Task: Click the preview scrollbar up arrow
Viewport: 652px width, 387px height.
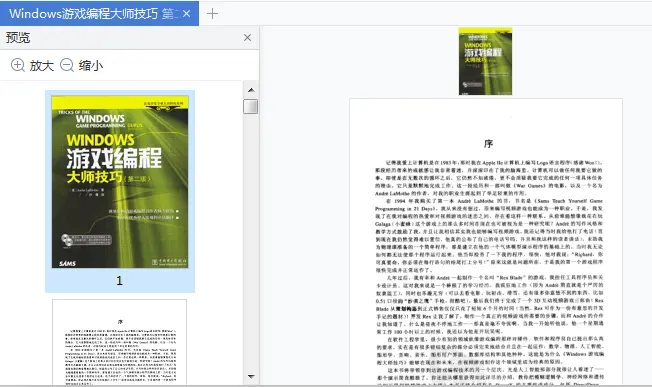Action: pos(251,90)
